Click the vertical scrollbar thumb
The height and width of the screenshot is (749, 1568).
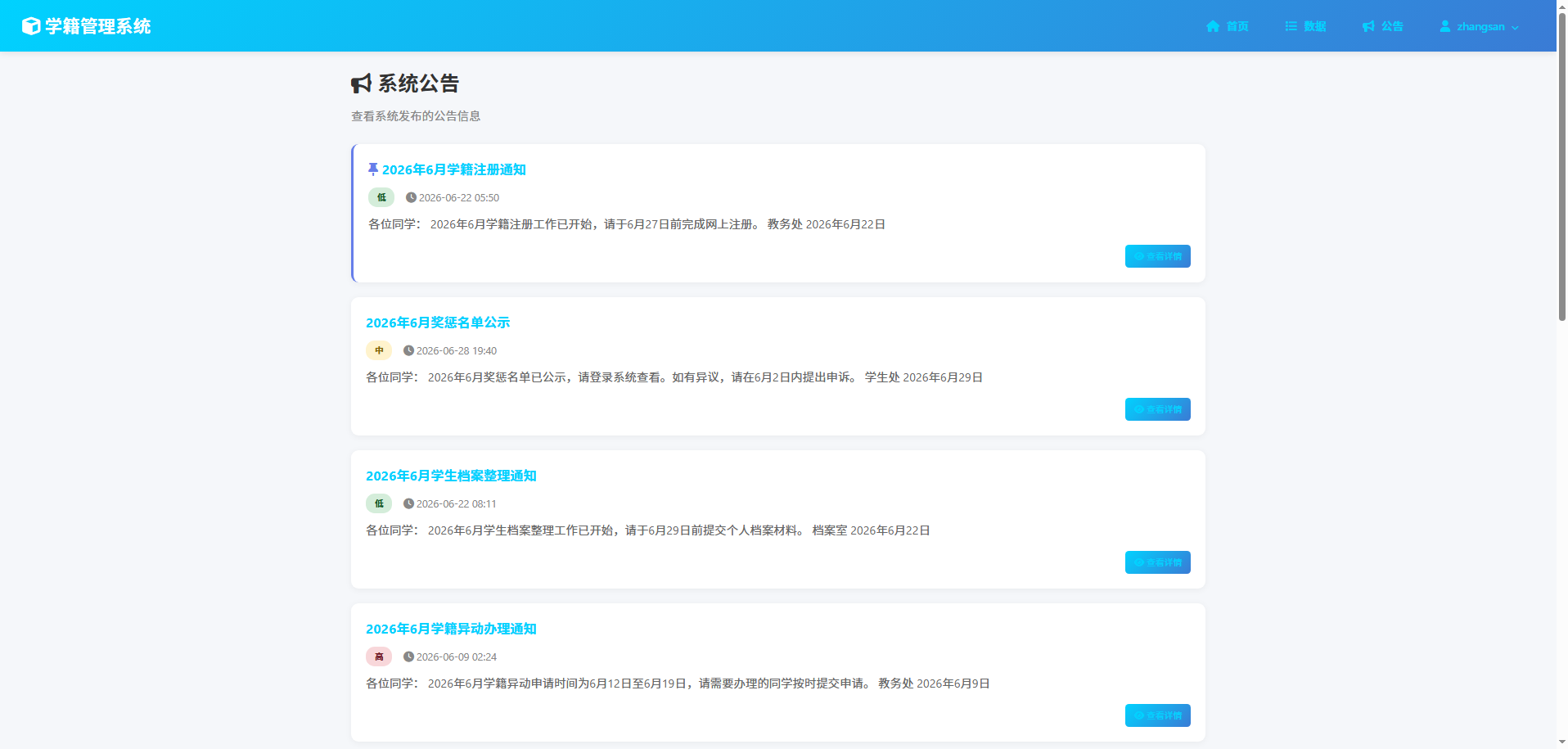point(1561,166)
